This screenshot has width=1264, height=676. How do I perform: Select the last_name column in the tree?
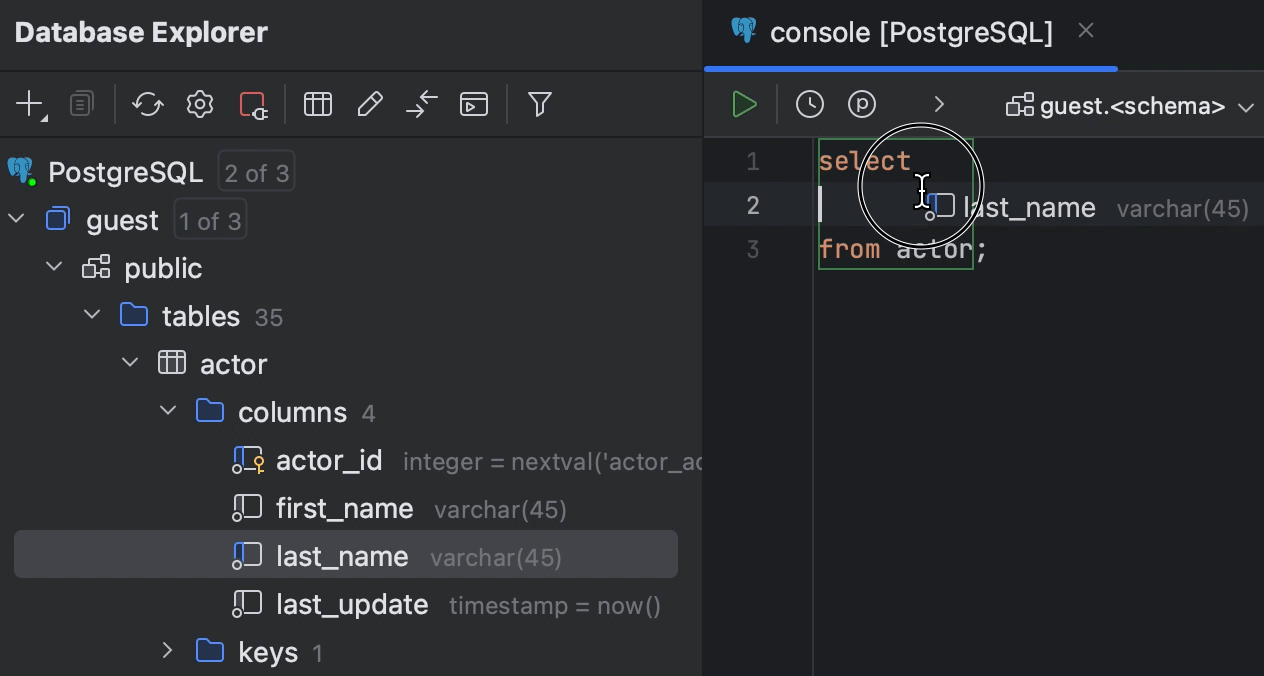pyautogui.click(x=342, y=555)
